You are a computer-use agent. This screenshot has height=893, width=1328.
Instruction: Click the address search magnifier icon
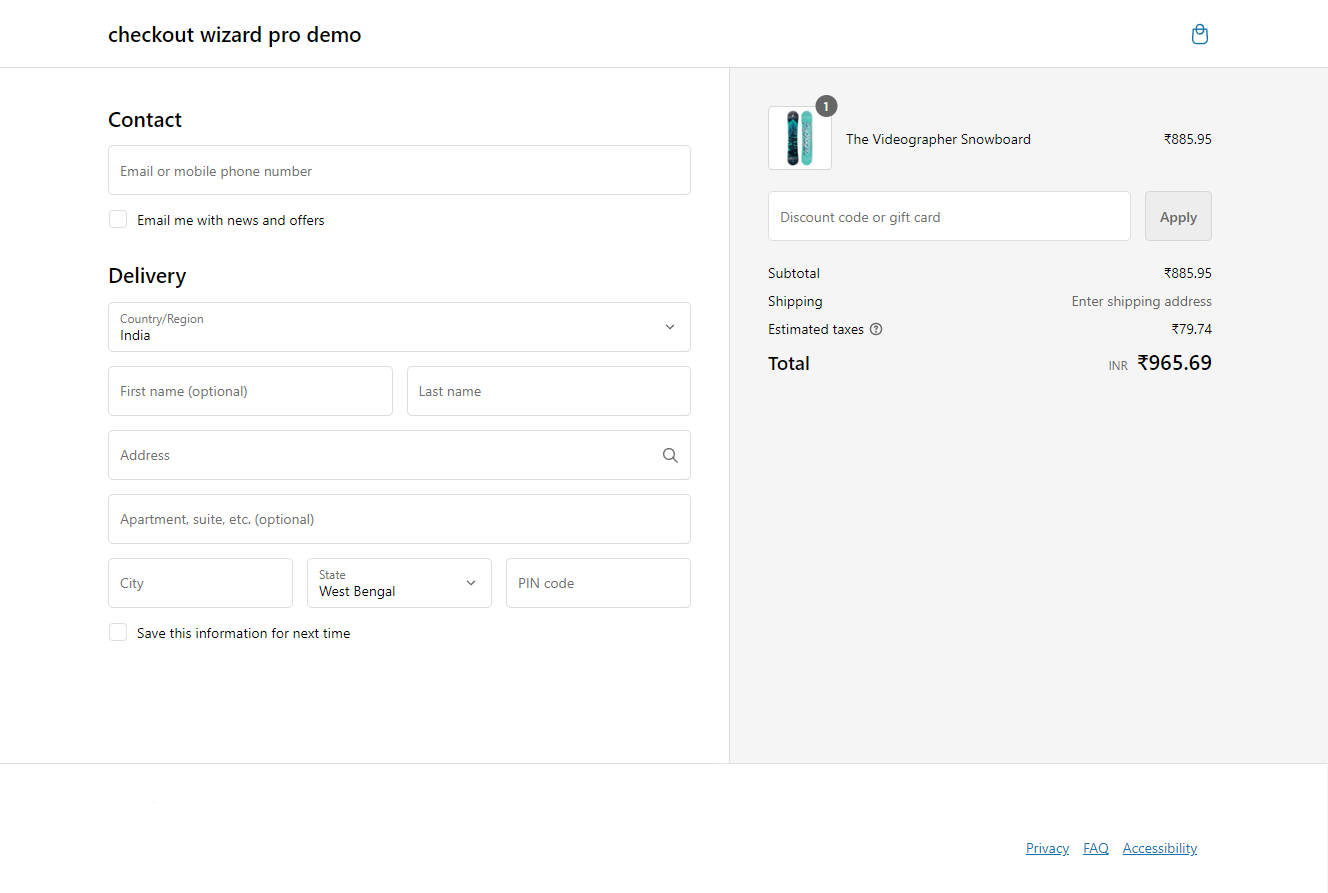670,455
